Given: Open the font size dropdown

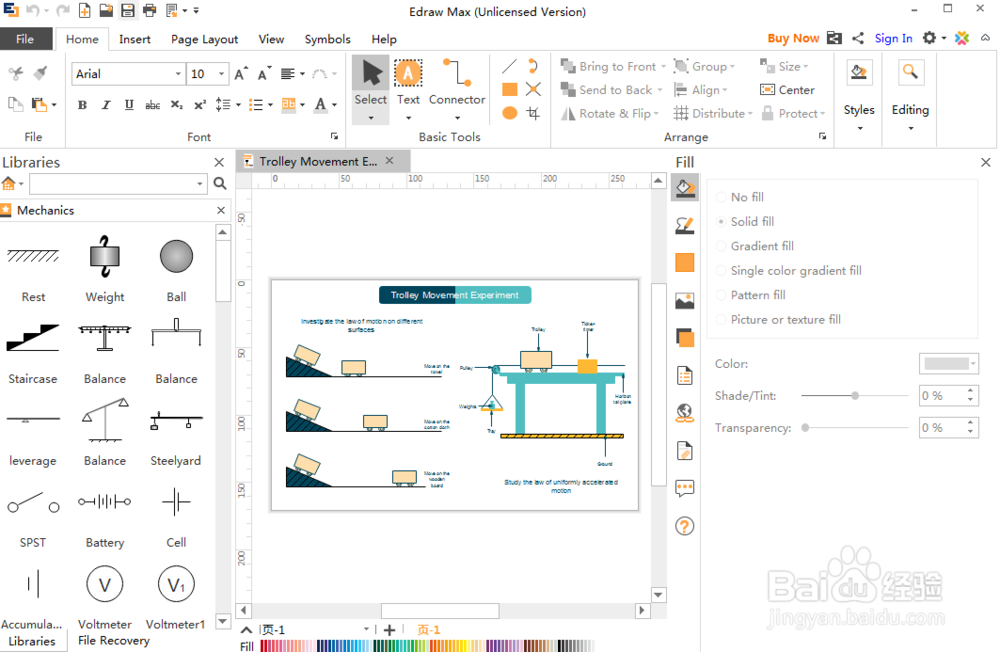Looking at the screenshot, I should pyautogui.click(x=221, y=74).
